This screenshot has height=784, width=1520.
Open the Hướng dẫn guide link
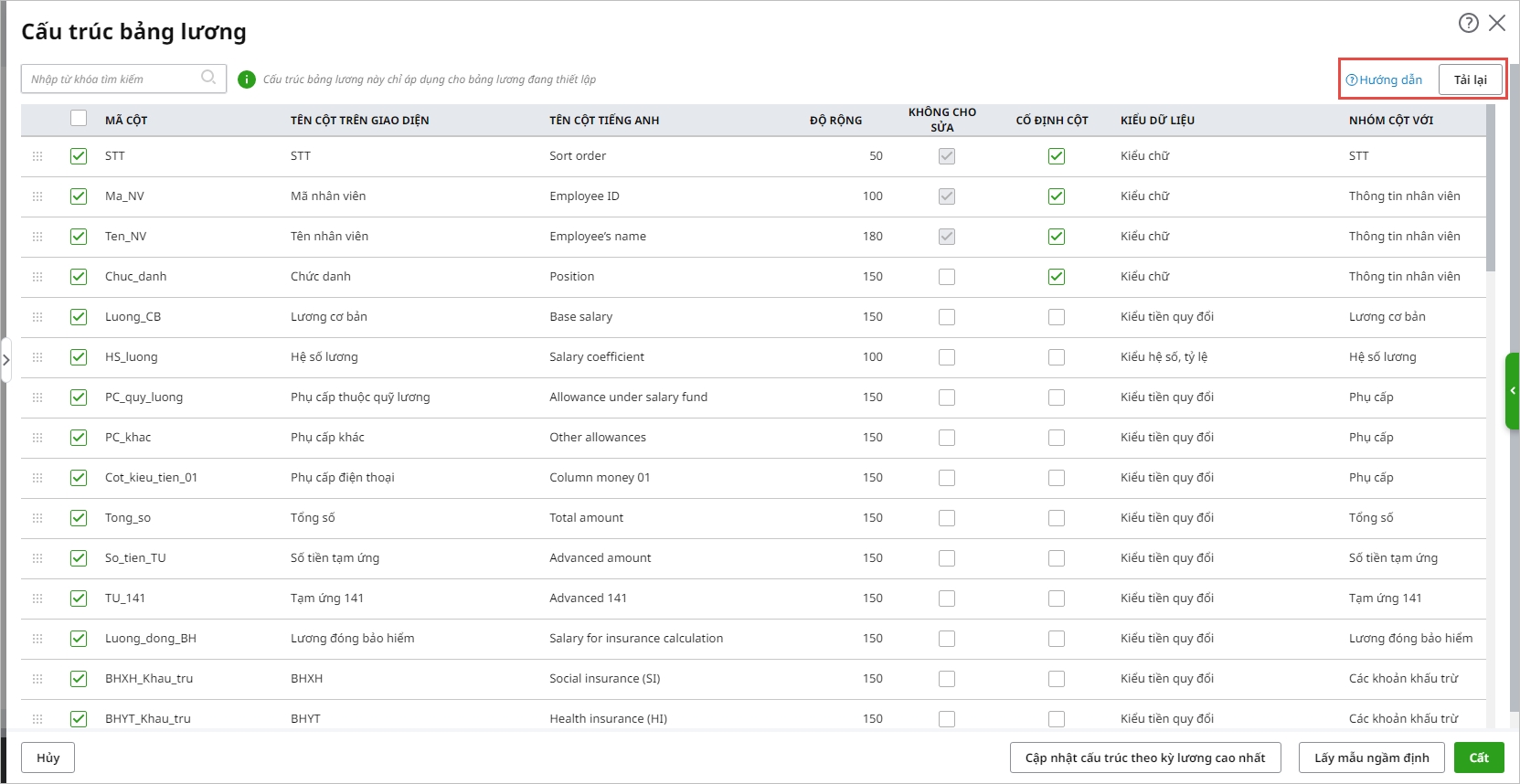click(x=1385, y=80)
